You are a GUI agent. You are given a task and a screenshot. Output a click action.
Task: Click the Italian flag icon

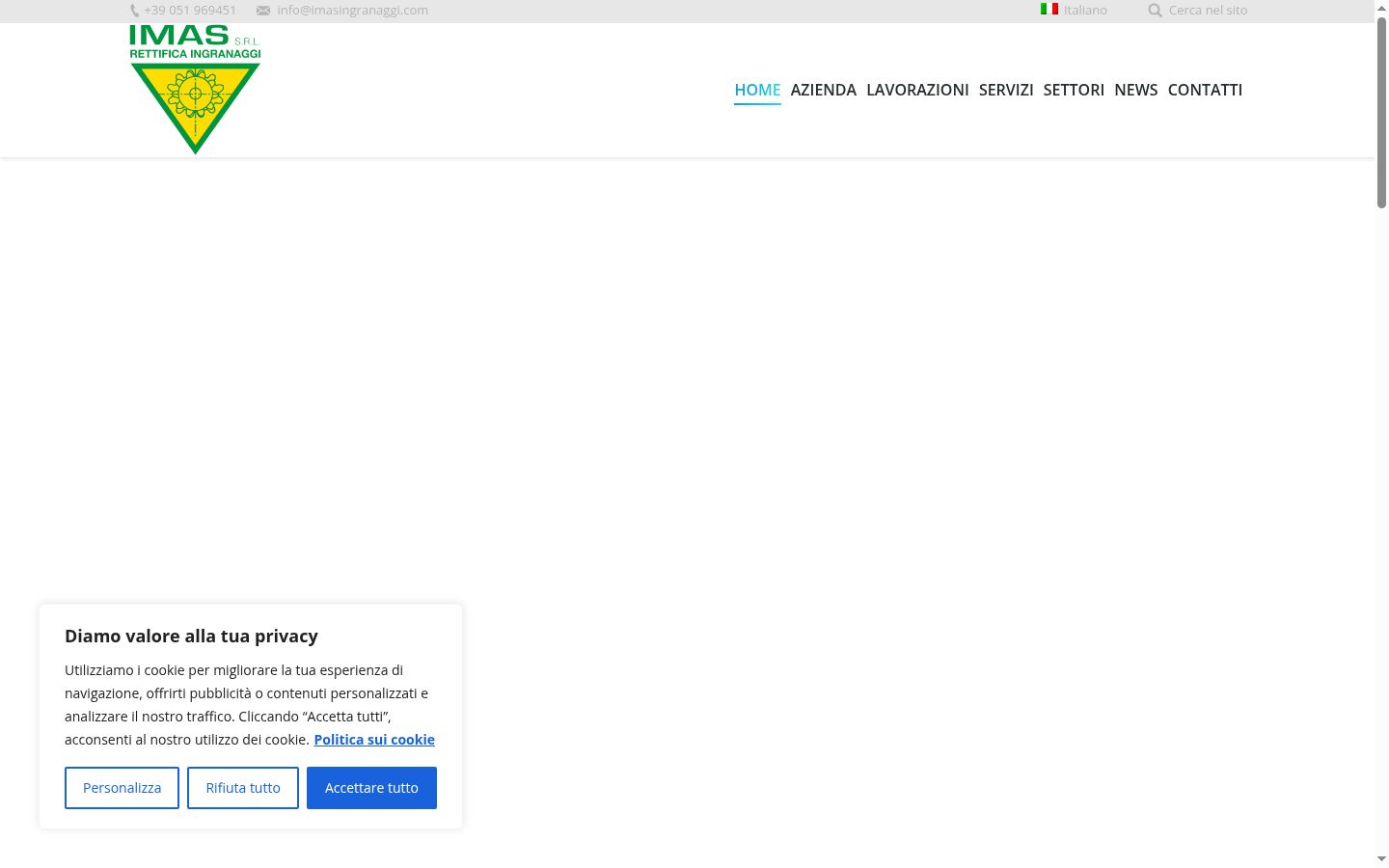point(1049,9)
